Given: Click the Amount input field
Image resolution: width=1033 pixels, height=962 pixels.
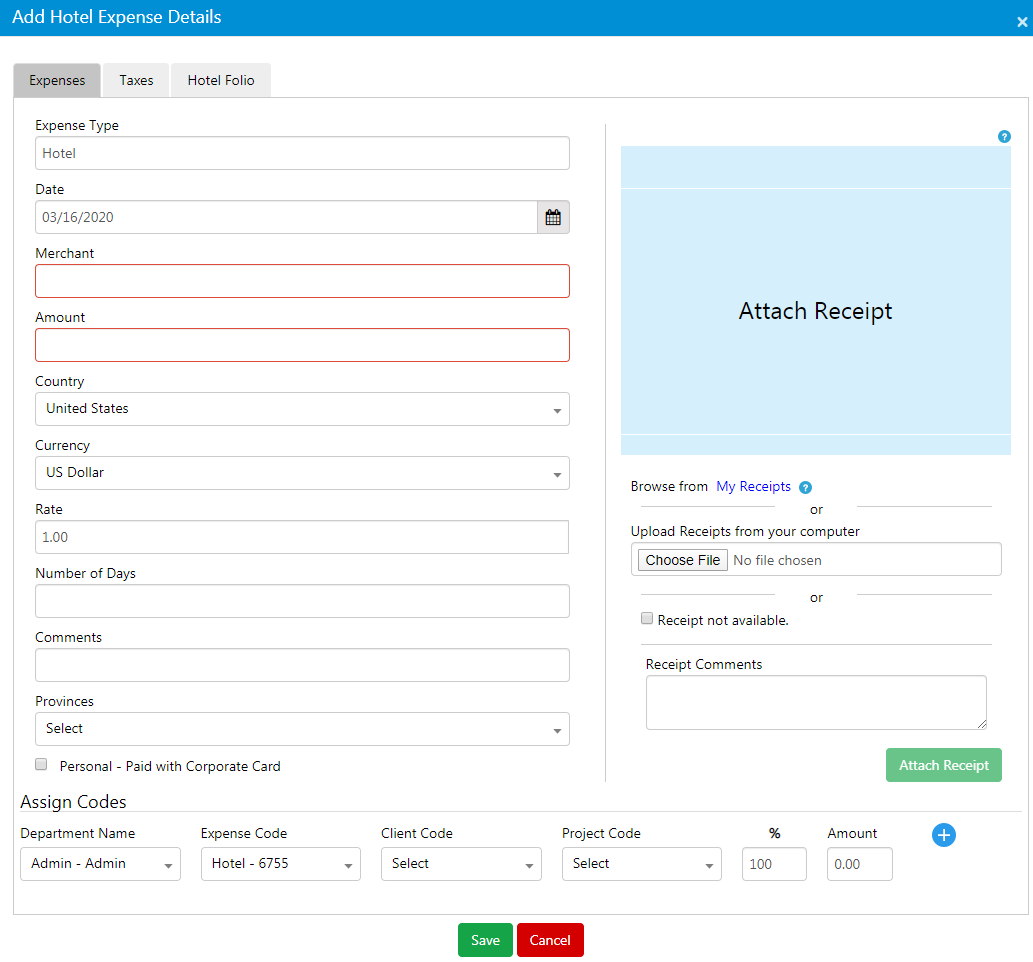Looking at the screenshot, I should [302, 344].
